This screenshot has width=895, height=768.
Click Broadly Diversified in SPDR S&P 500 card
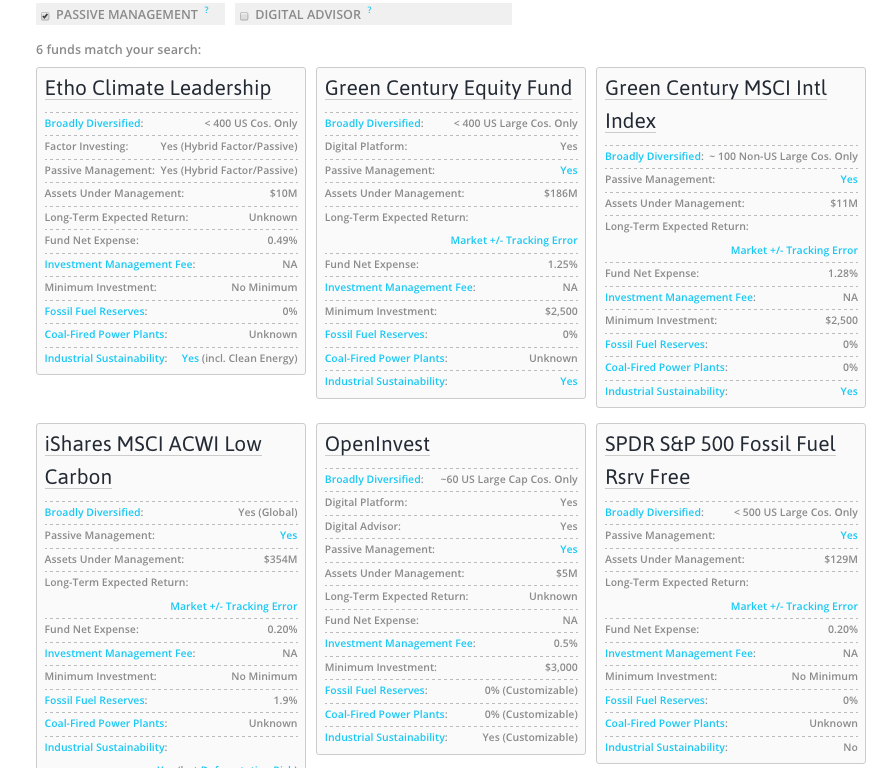[x=655, y=512]
